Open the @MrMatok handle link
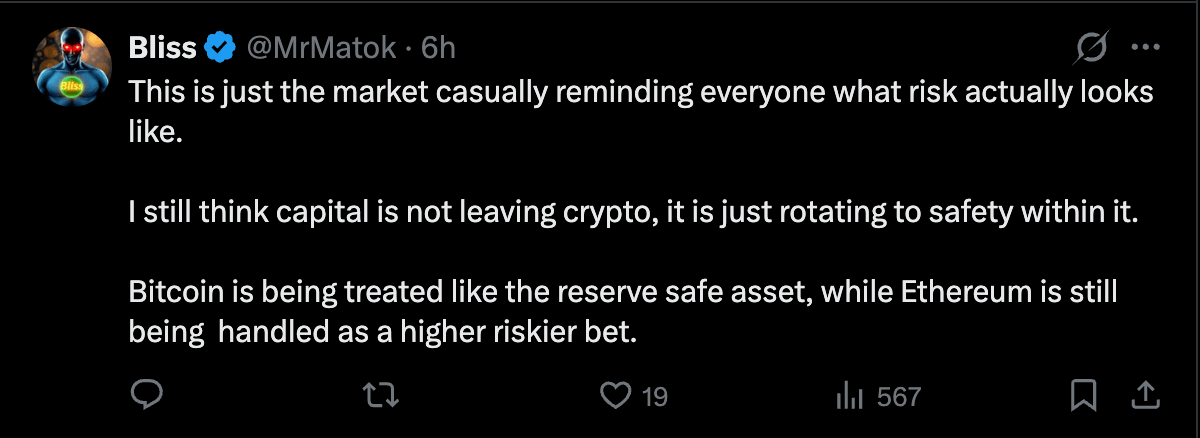 (x=322, y=46)
